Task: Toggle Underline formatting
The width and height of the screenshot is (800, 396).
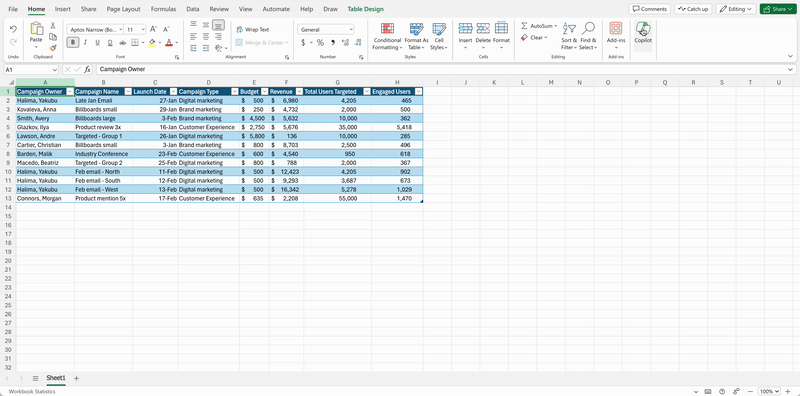Action: click(97, 42)
